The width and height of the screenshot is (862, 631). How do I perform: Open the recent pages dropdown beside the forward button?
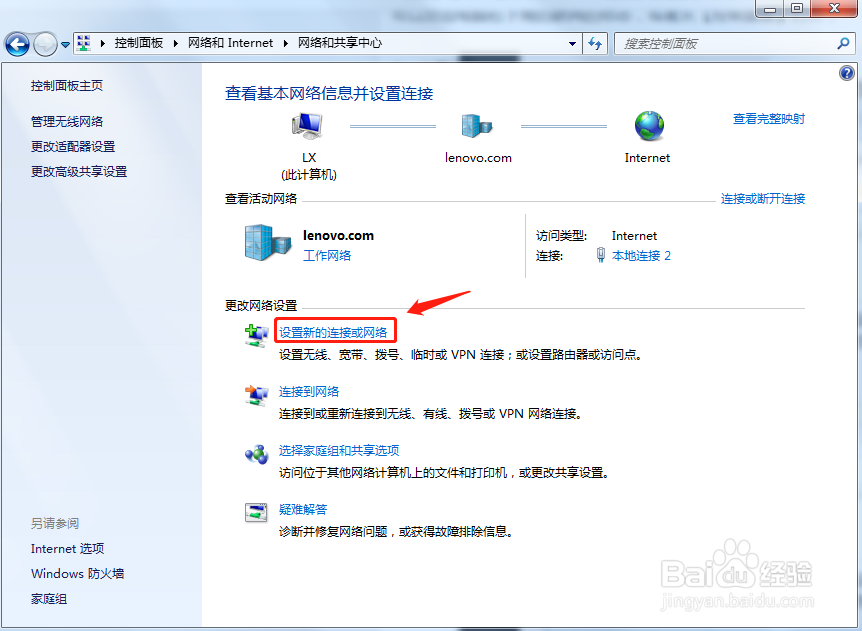[x=64, y=43]
